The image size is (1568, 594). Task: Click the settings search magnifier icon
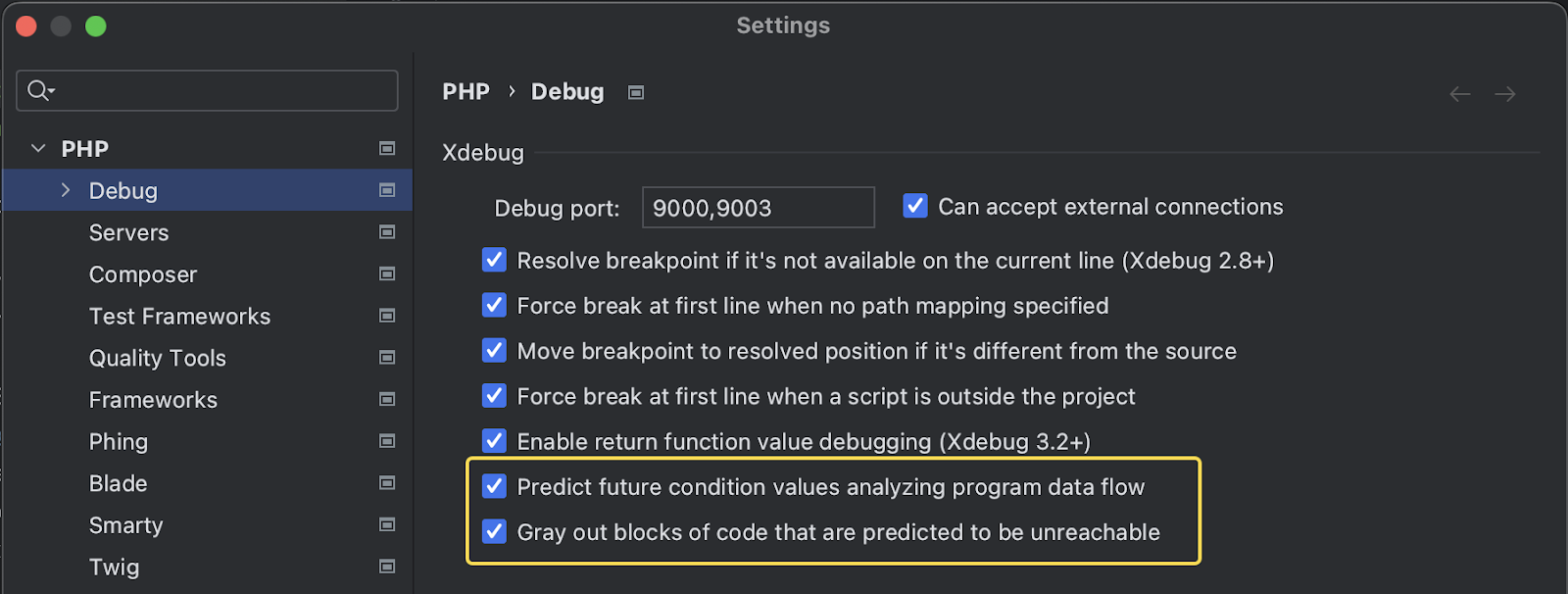click(37, 90)
